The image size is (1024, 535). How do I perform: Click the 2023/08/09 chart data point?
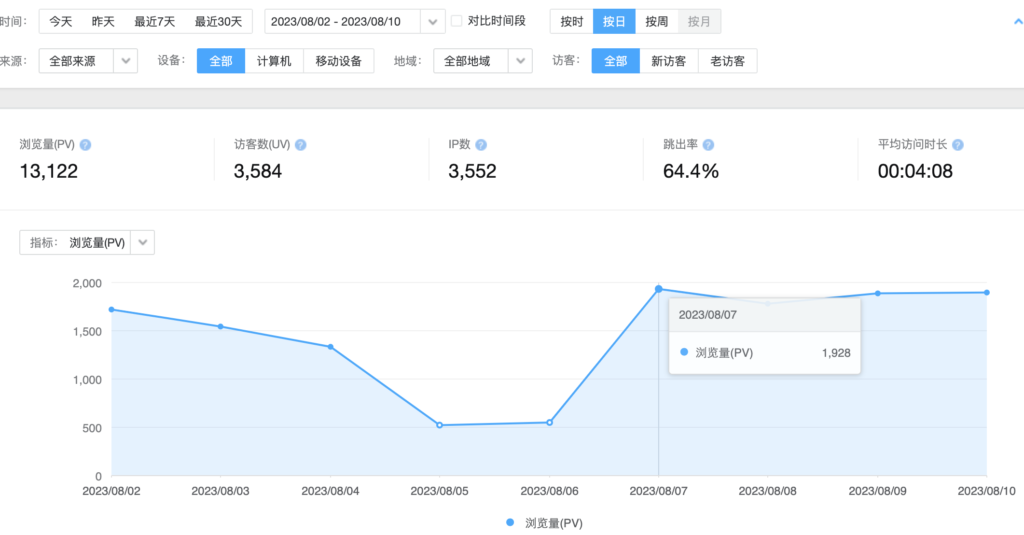(x=878, y=293)
